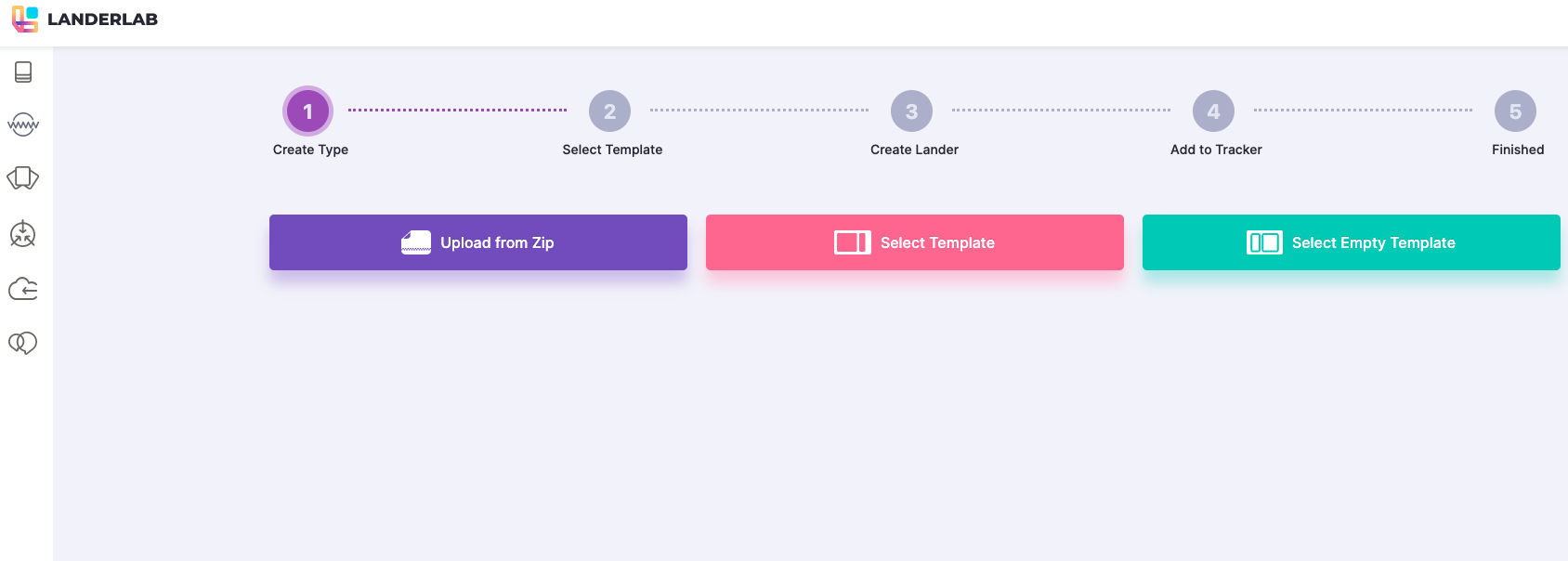The width and height of the screenshot is (1568, 561).
Task: Click the LANDERLAB brand text
Action: (102, 20)
